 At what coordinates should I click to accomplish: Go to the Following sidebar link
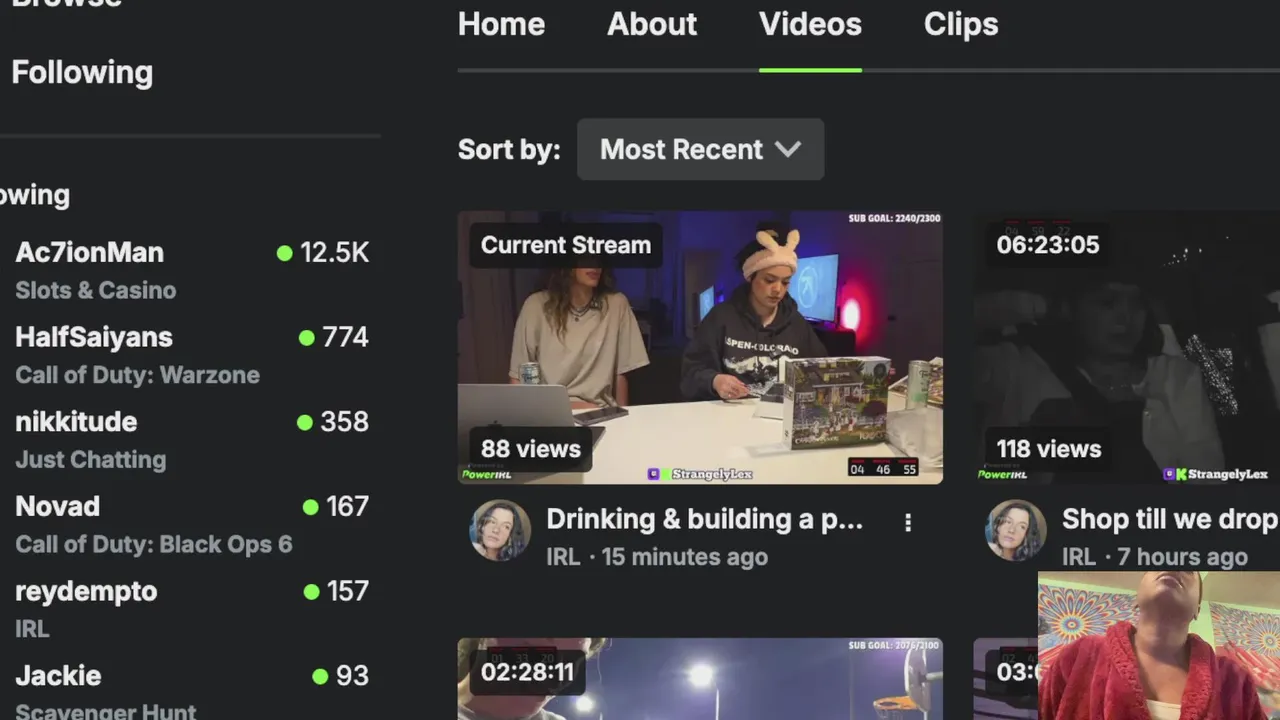coord(82,72)
